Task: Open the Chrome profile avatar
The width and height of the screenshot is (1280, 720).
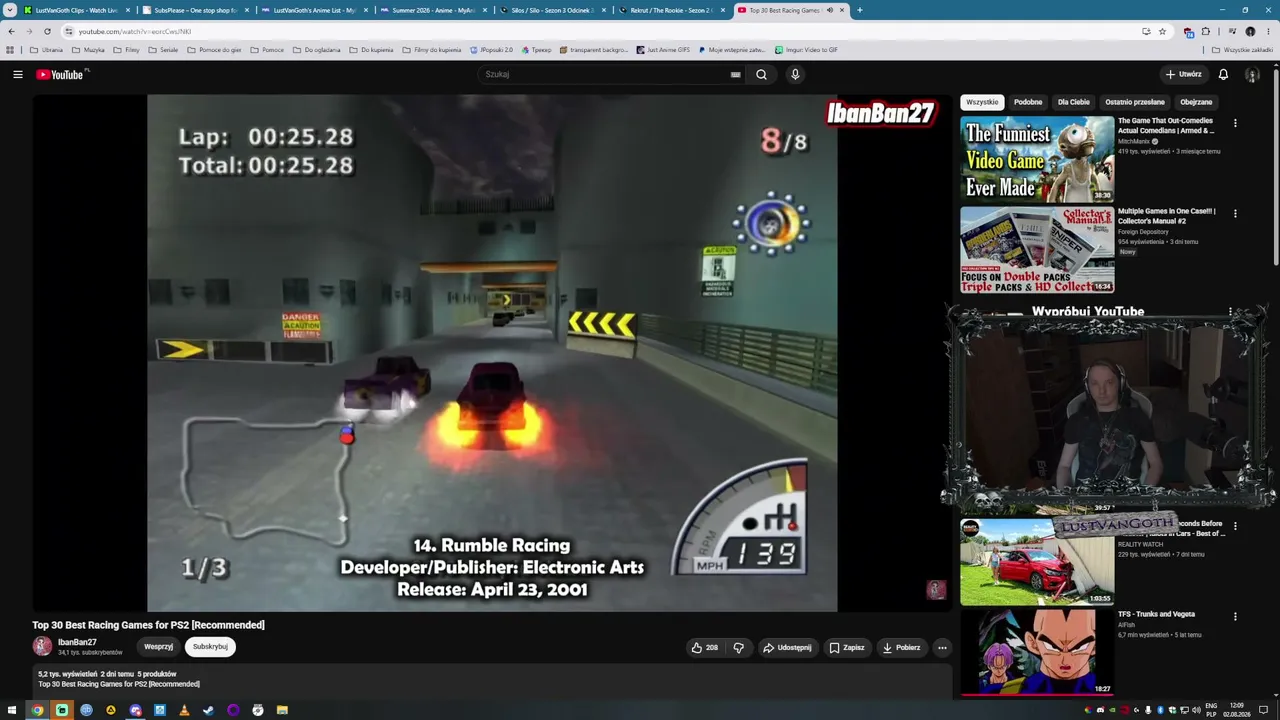Action: click(1250, 31)
